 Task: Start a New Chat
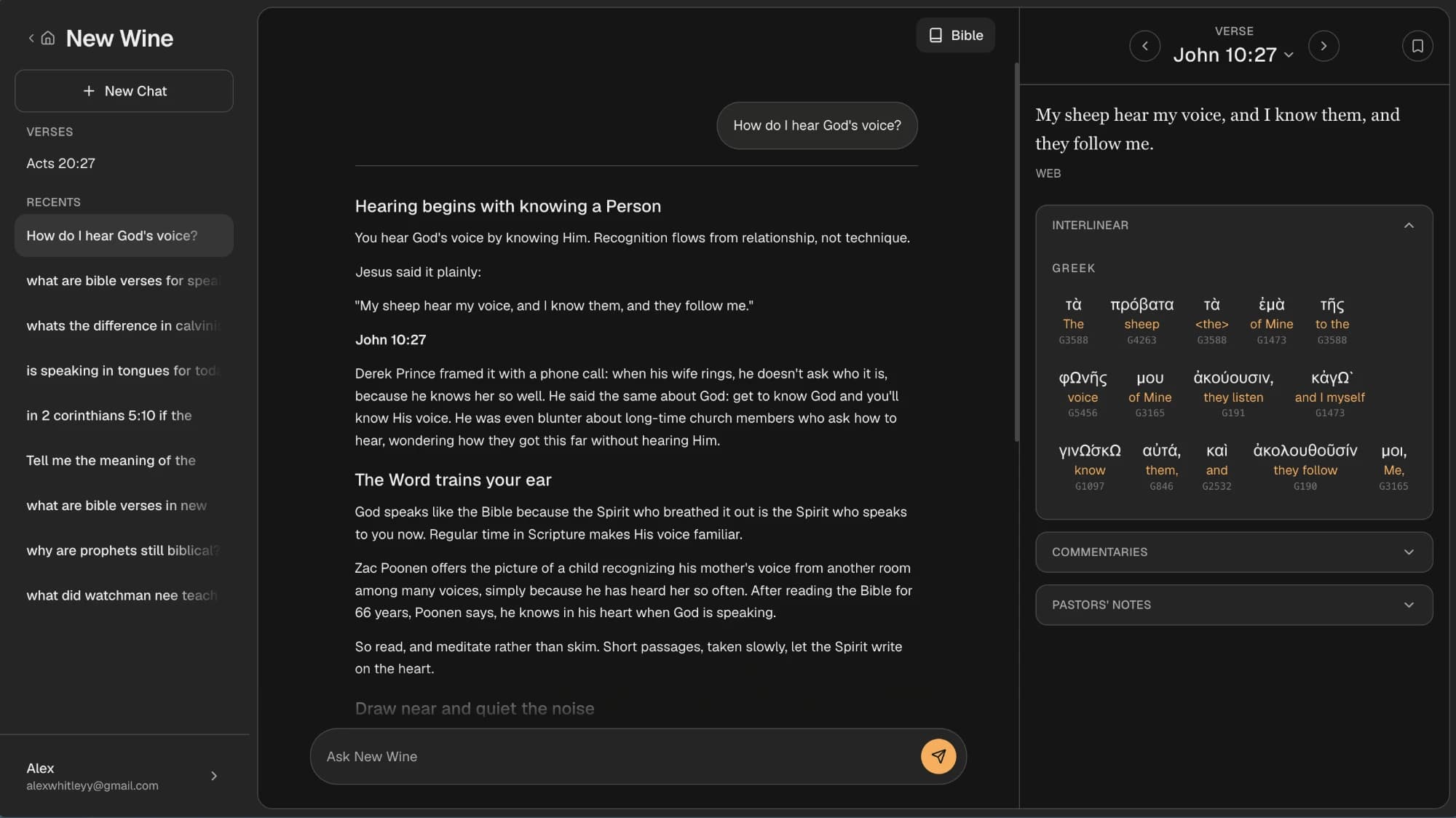124,91
